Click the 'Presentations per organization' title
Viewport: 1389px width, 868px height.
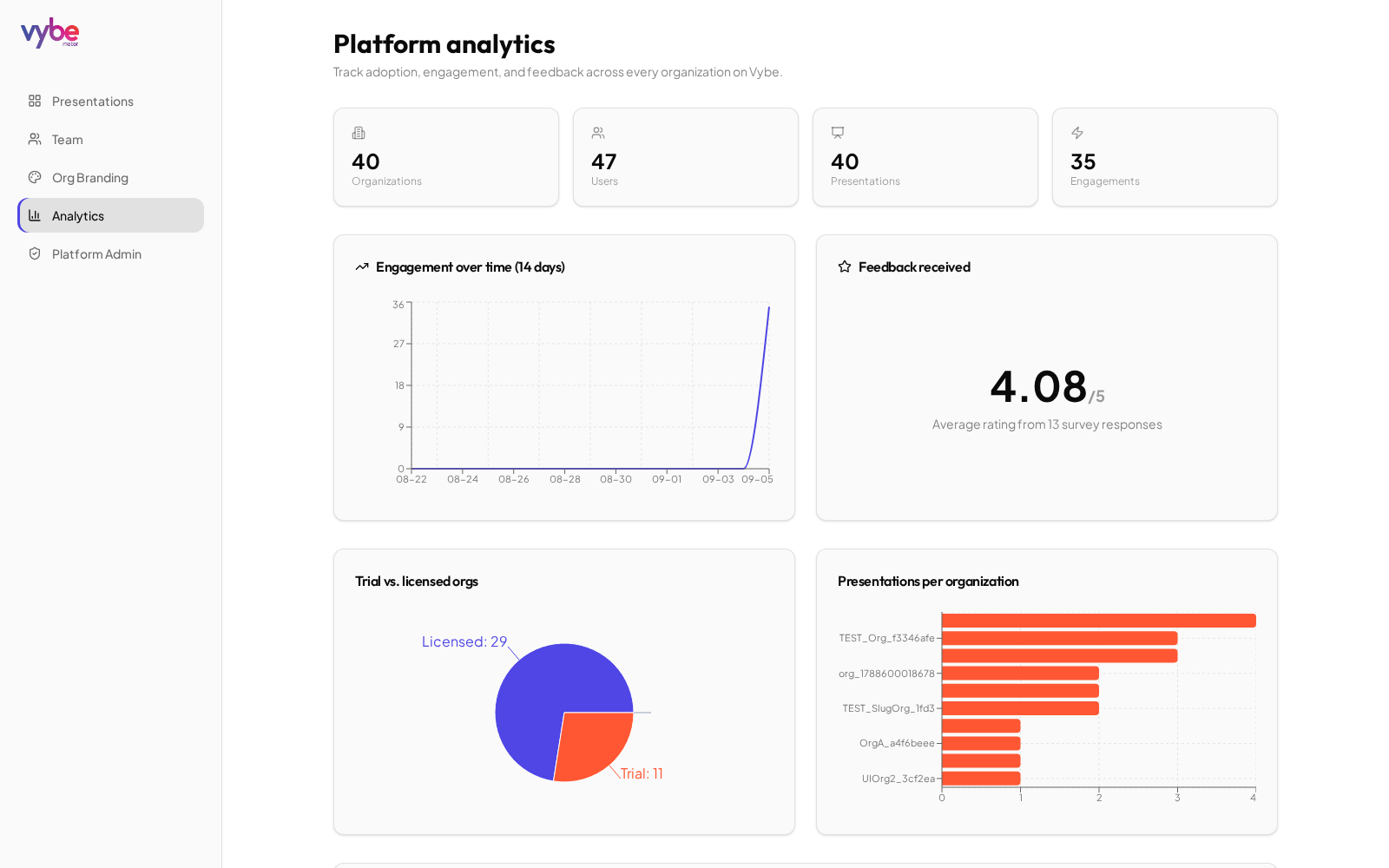(928, 581)
